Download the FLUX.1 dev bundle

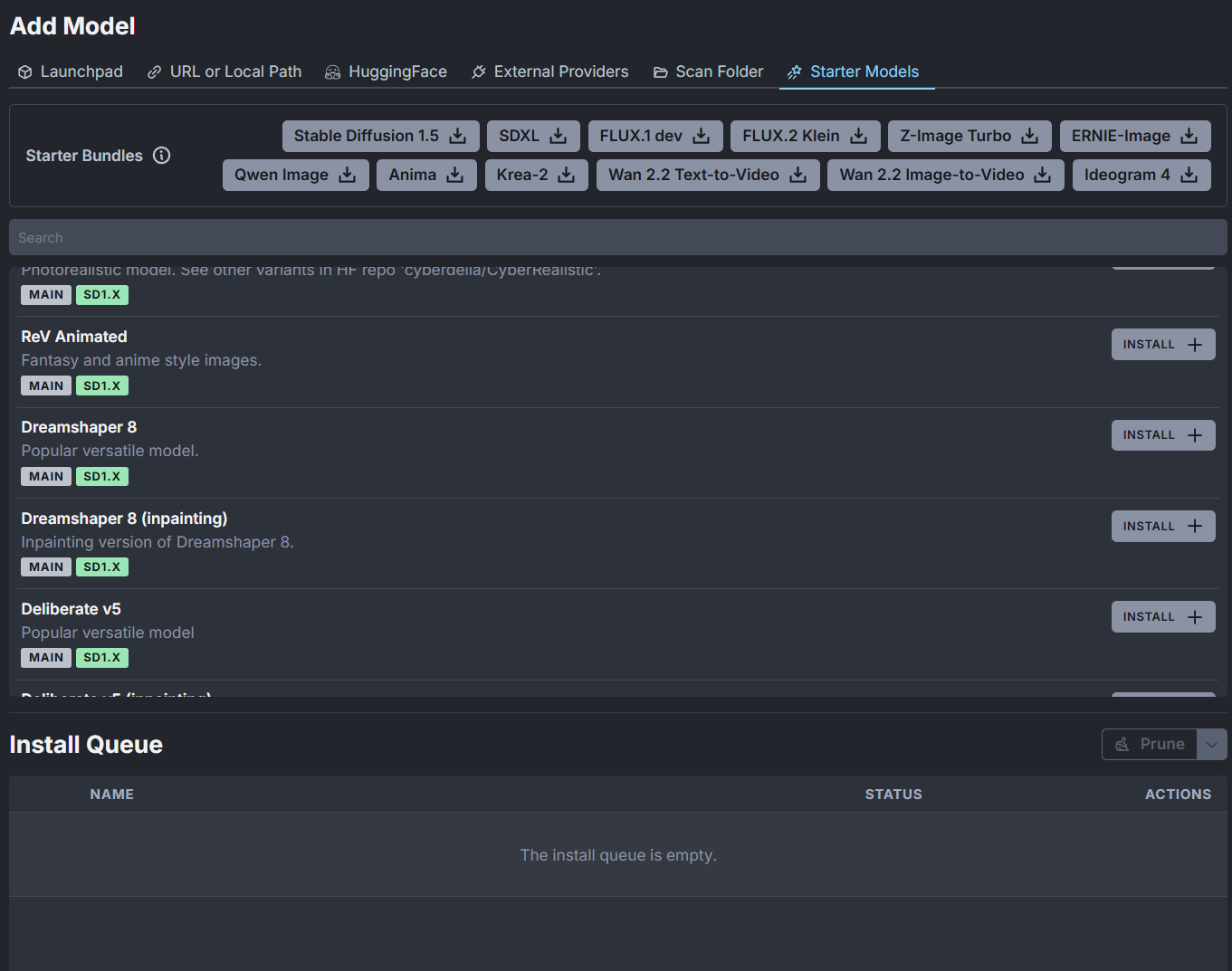click(655, 136)
